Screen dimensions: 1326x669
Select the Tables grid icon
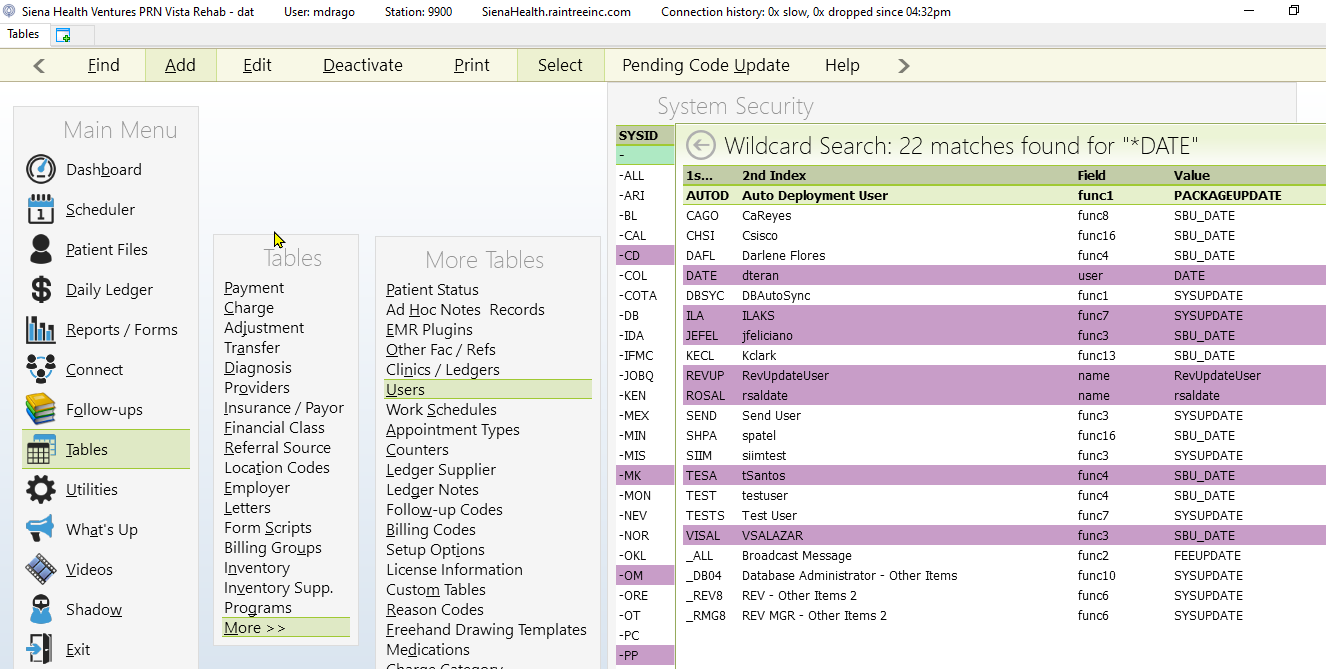tap(41, 449)
